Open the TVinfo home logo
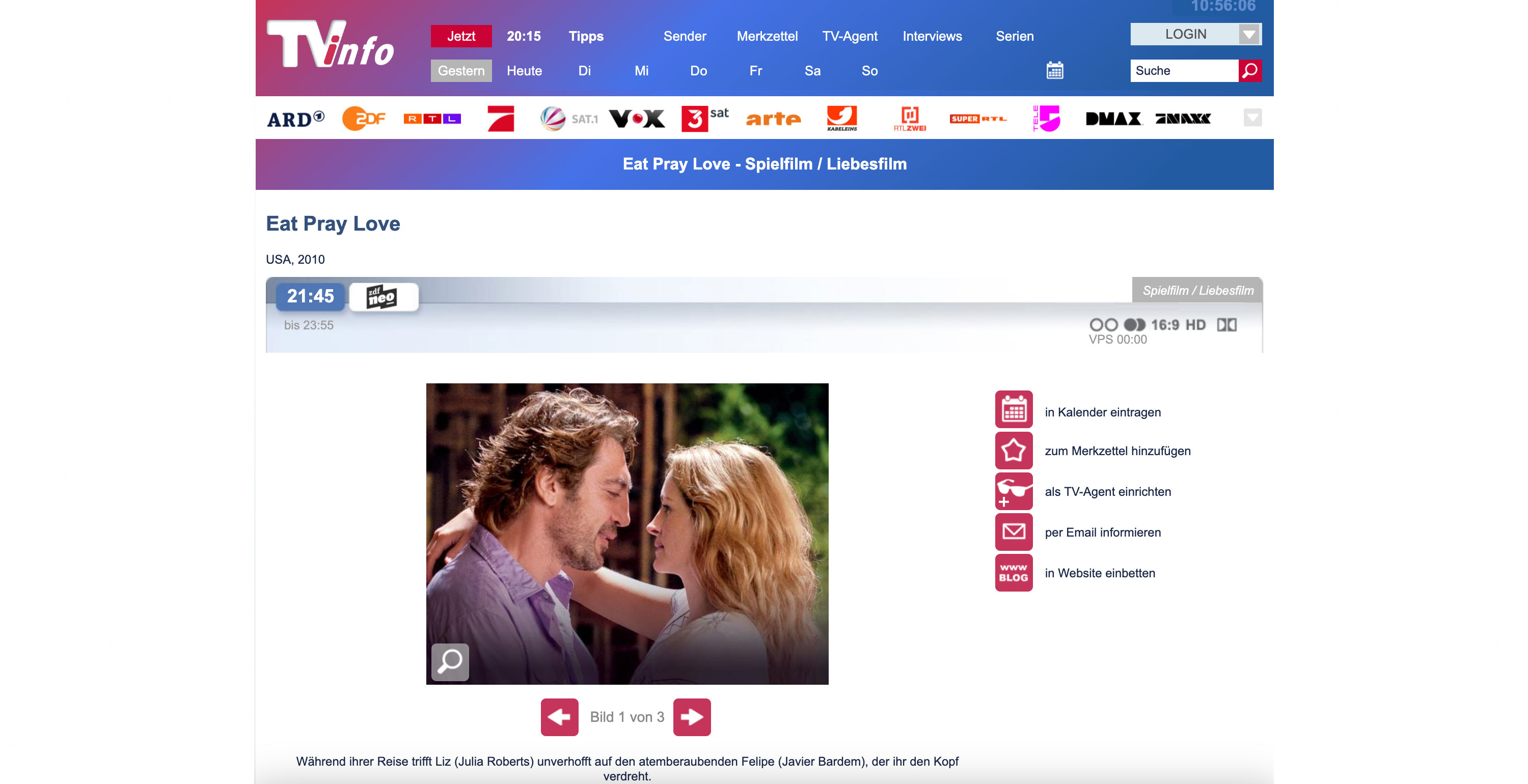 [x=330, y=44]
